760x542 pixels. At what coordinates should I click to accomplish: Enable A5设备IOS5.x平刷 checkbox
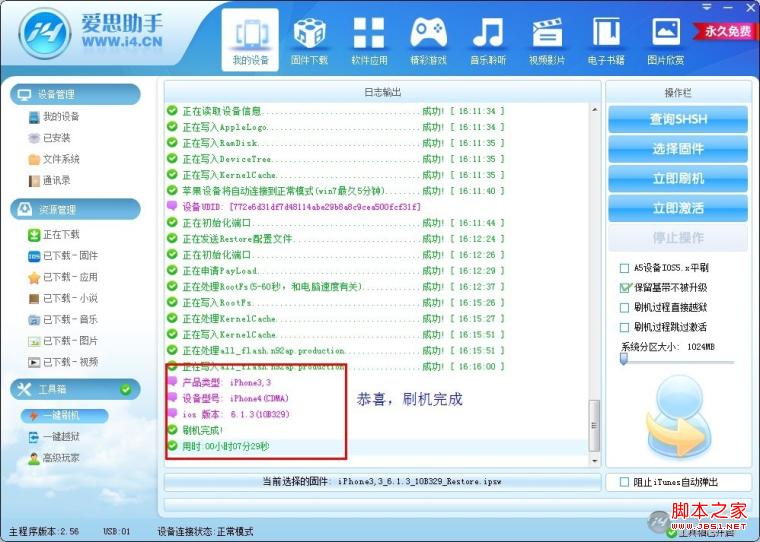pyautogui.click(x=624, y=268)
